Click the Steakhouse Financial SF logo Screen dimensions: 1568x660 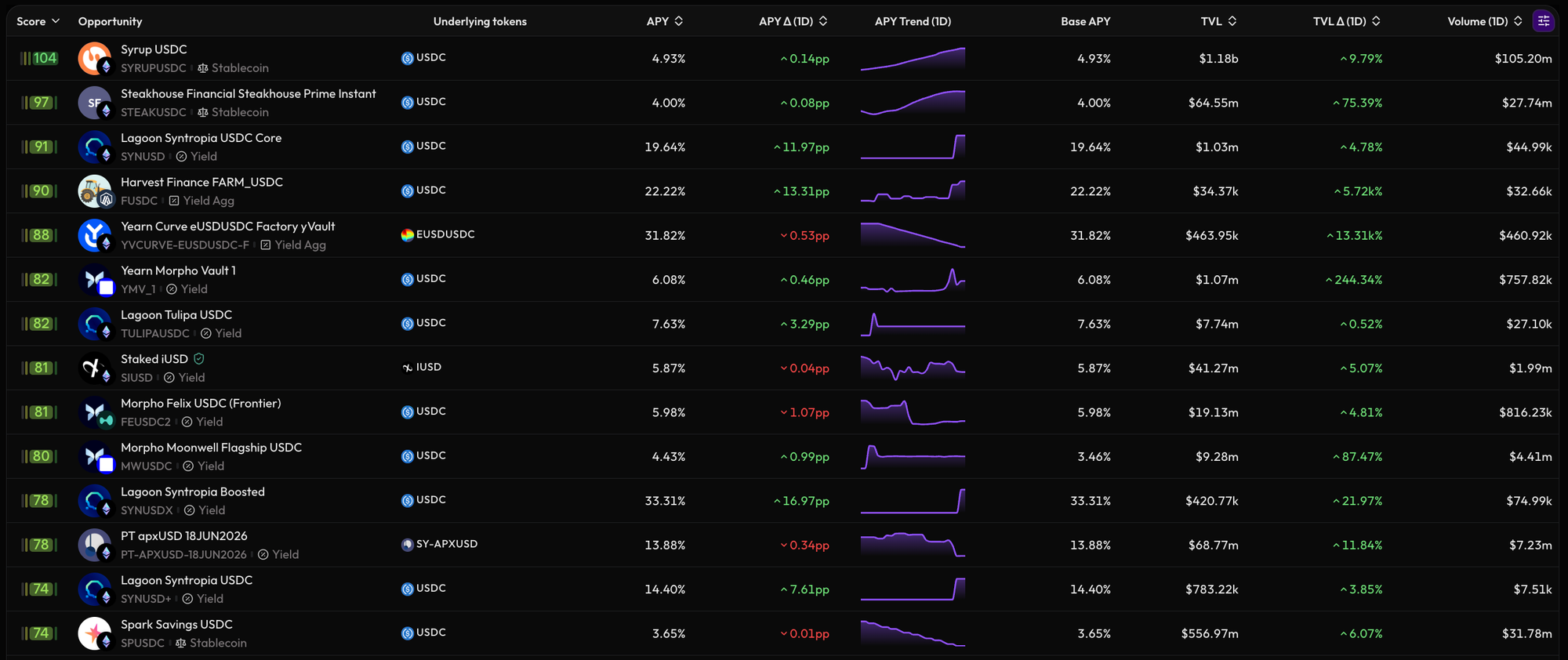pos(95,103)
